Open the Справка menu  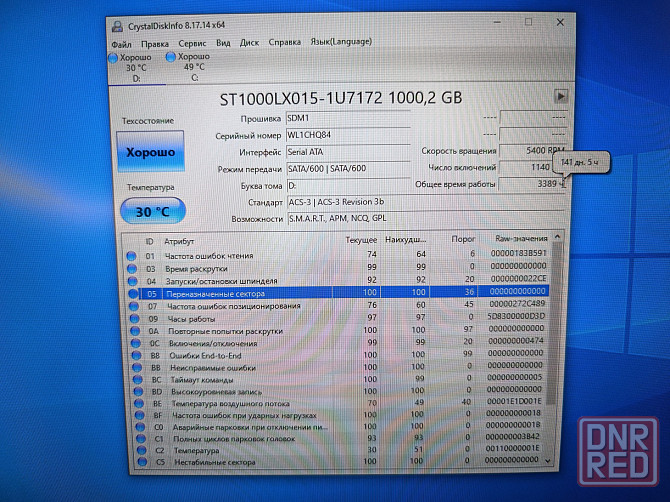point(285,43)
